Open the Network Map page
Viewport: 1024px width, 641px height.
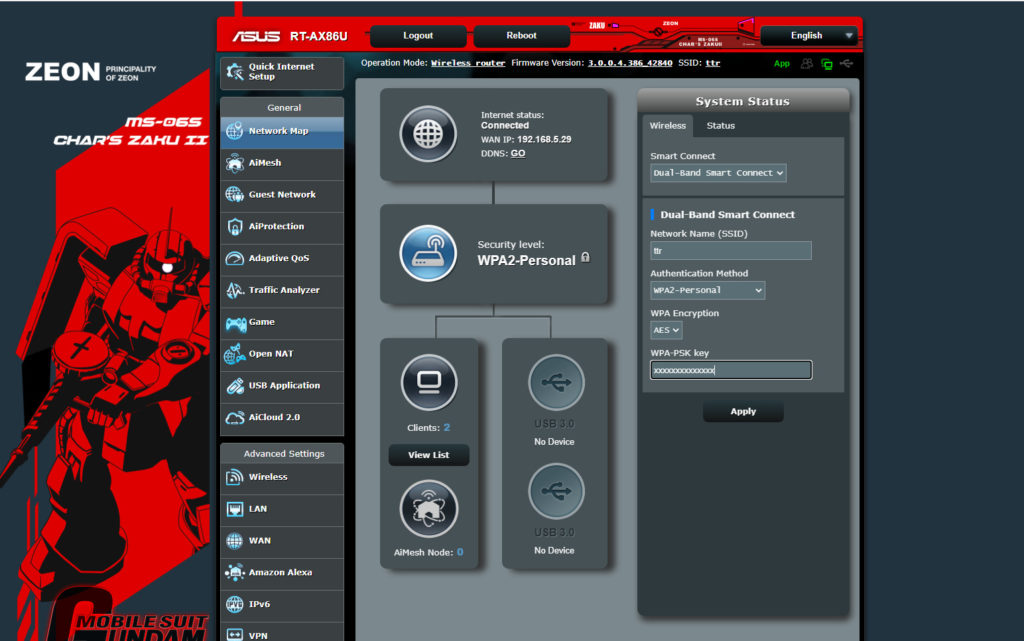(281, 131)
